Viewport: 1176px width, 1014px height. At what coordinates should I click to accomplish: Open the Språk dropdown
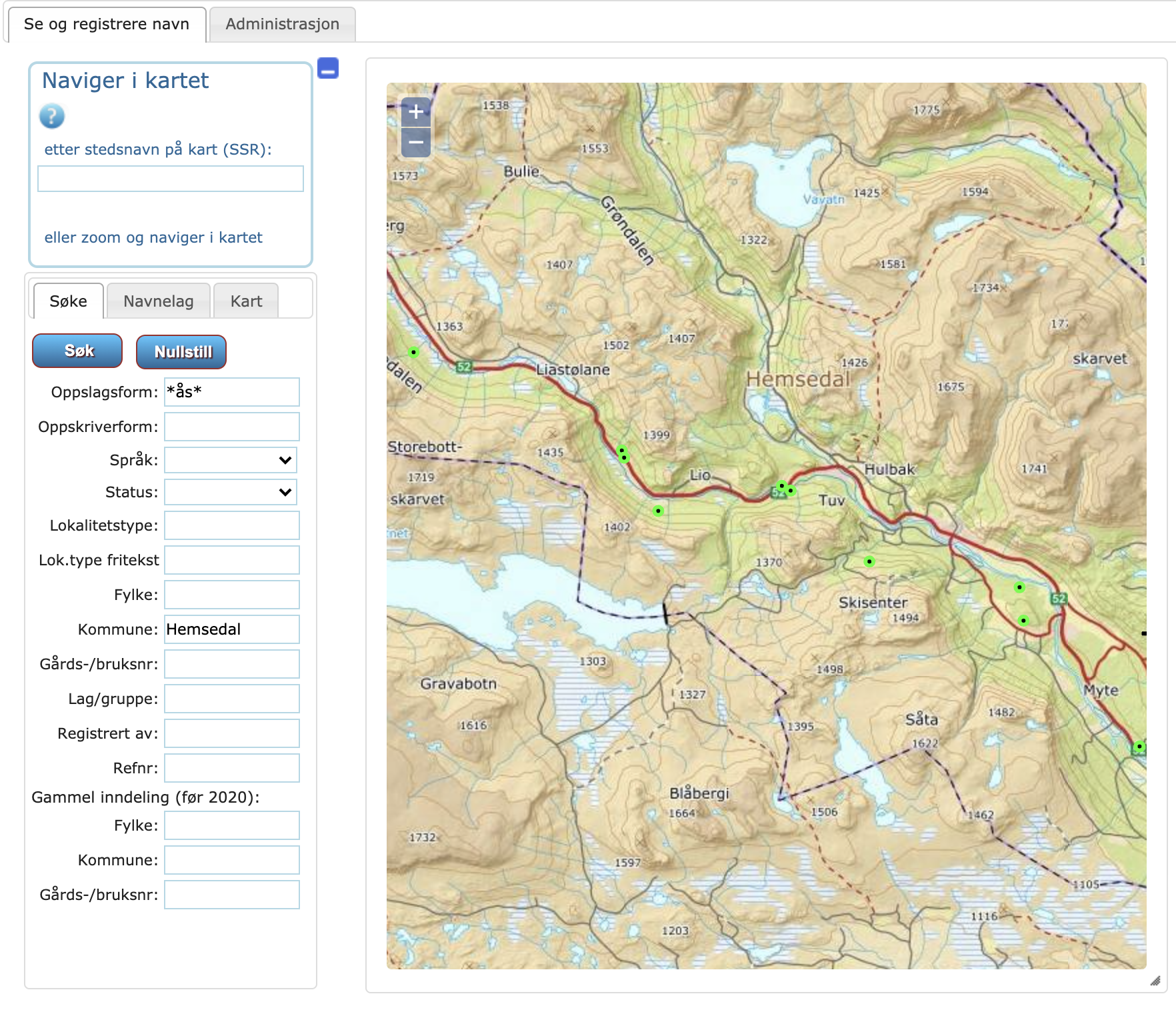point(231,460)
